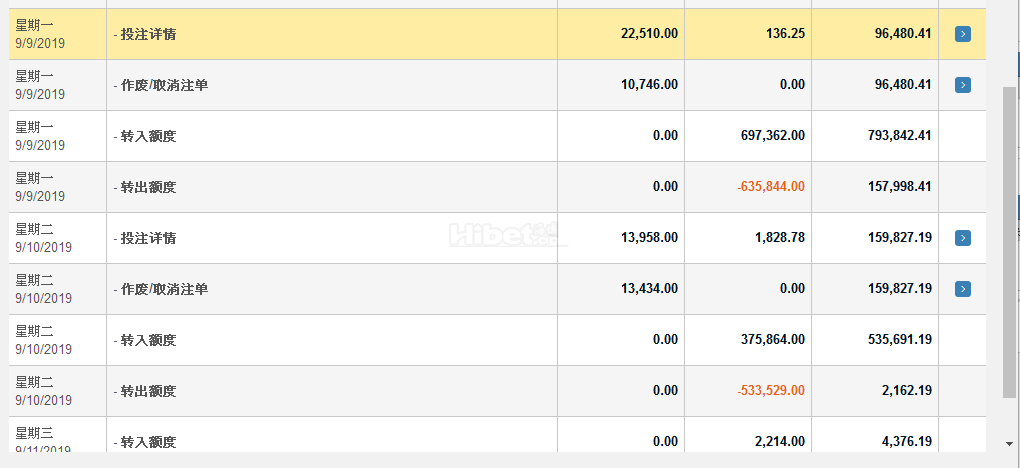Select 转入额度 row with amount 697,362.00
This screenshot has width=1020, height=468.
(149, 136)
